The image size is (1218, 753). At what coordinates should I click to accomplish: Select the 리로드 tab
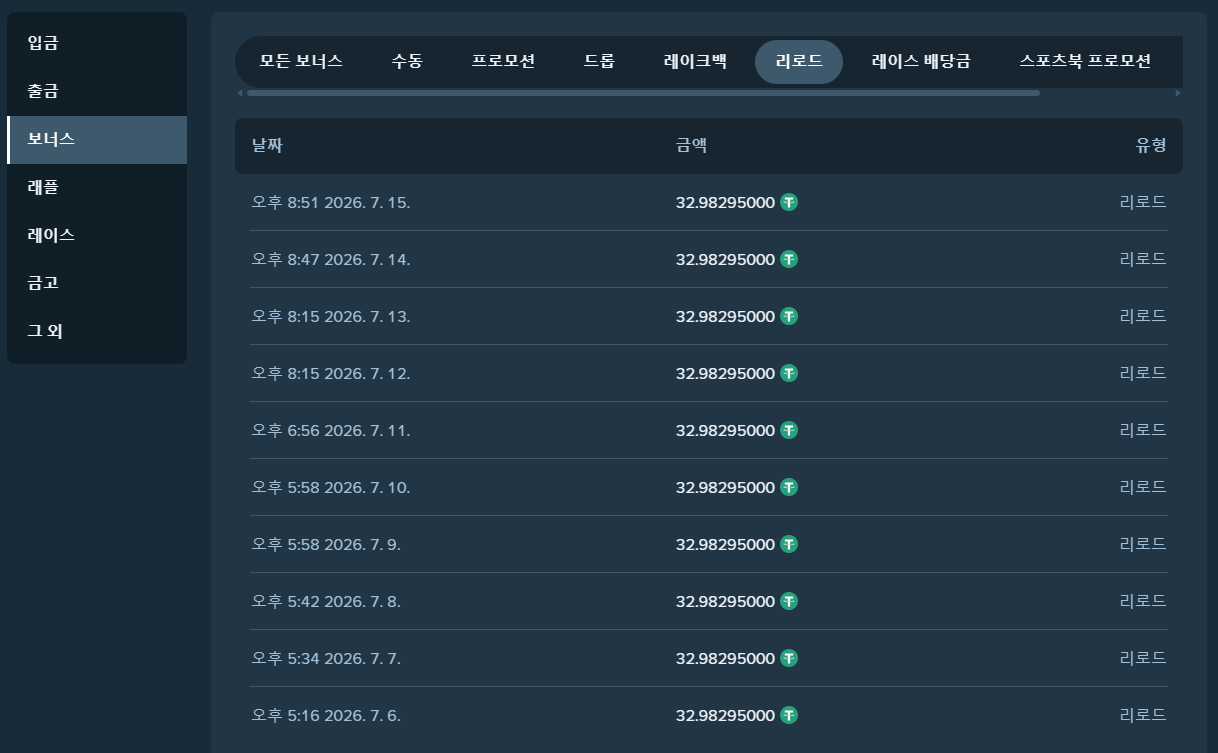799,61
